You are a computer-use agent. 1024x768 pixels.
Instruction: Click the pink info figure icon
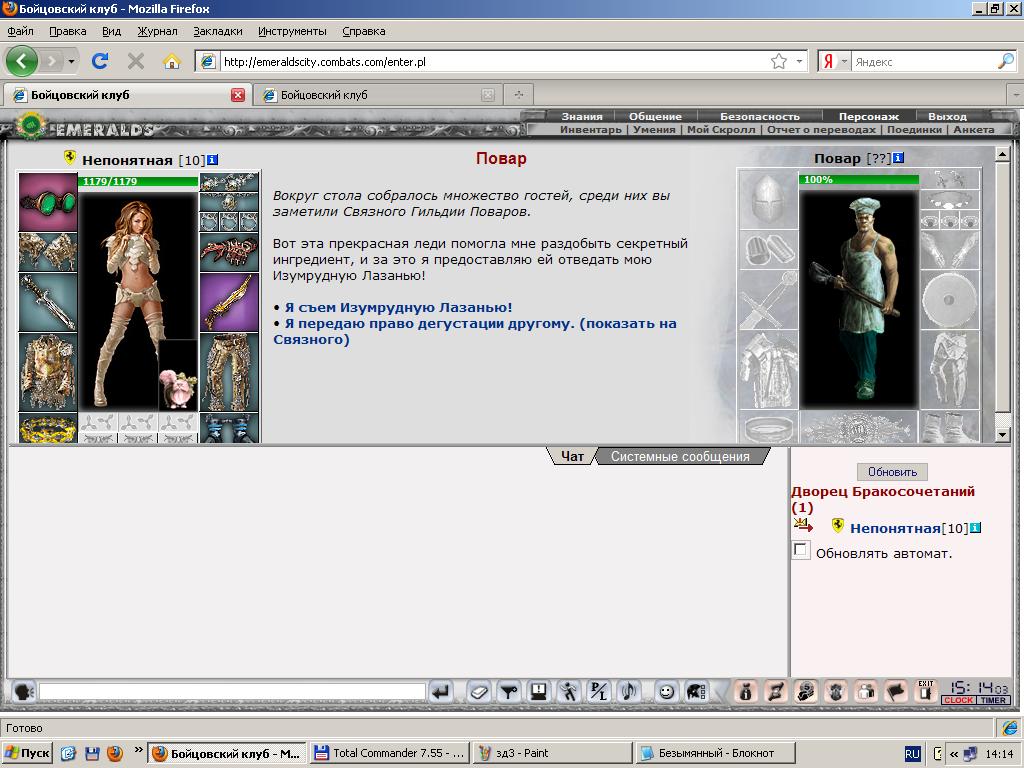(745, 691)
